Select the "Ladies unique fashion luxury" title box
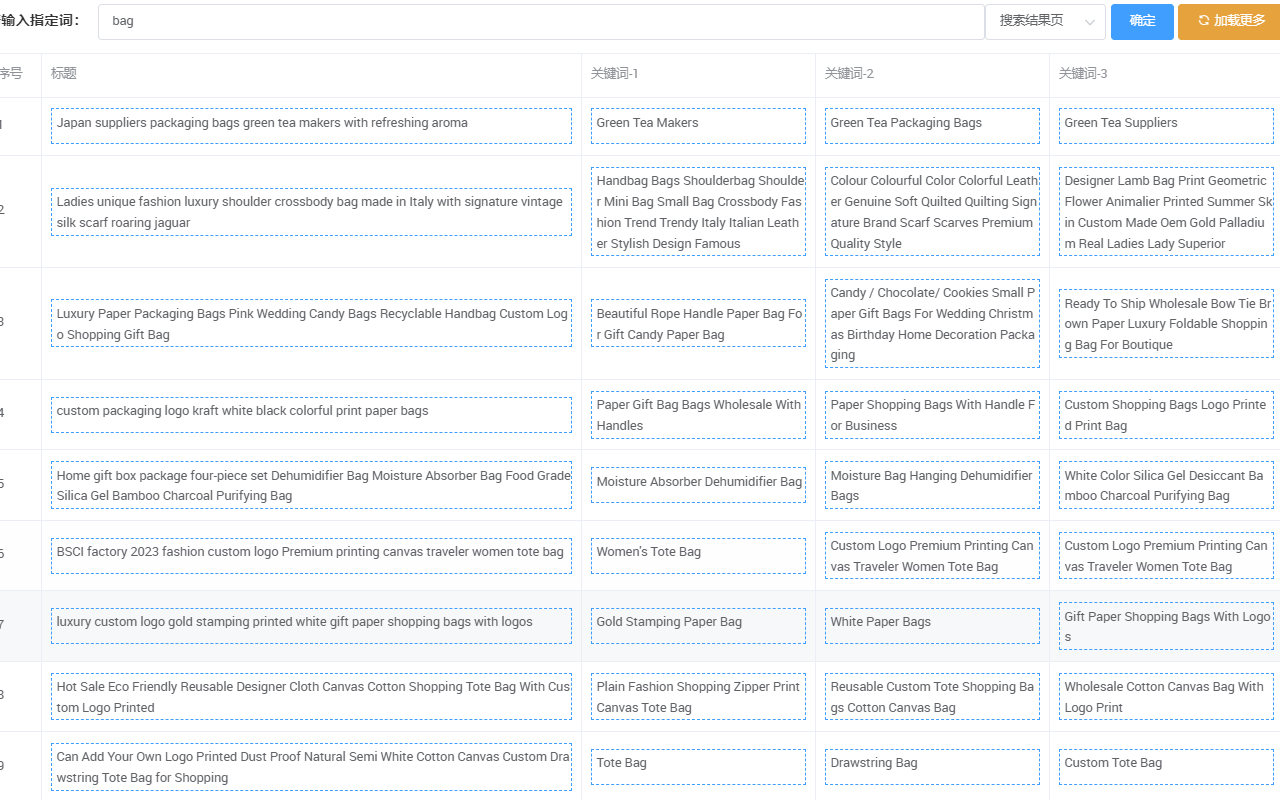The image size is (1280, 800). click(311, 212)
